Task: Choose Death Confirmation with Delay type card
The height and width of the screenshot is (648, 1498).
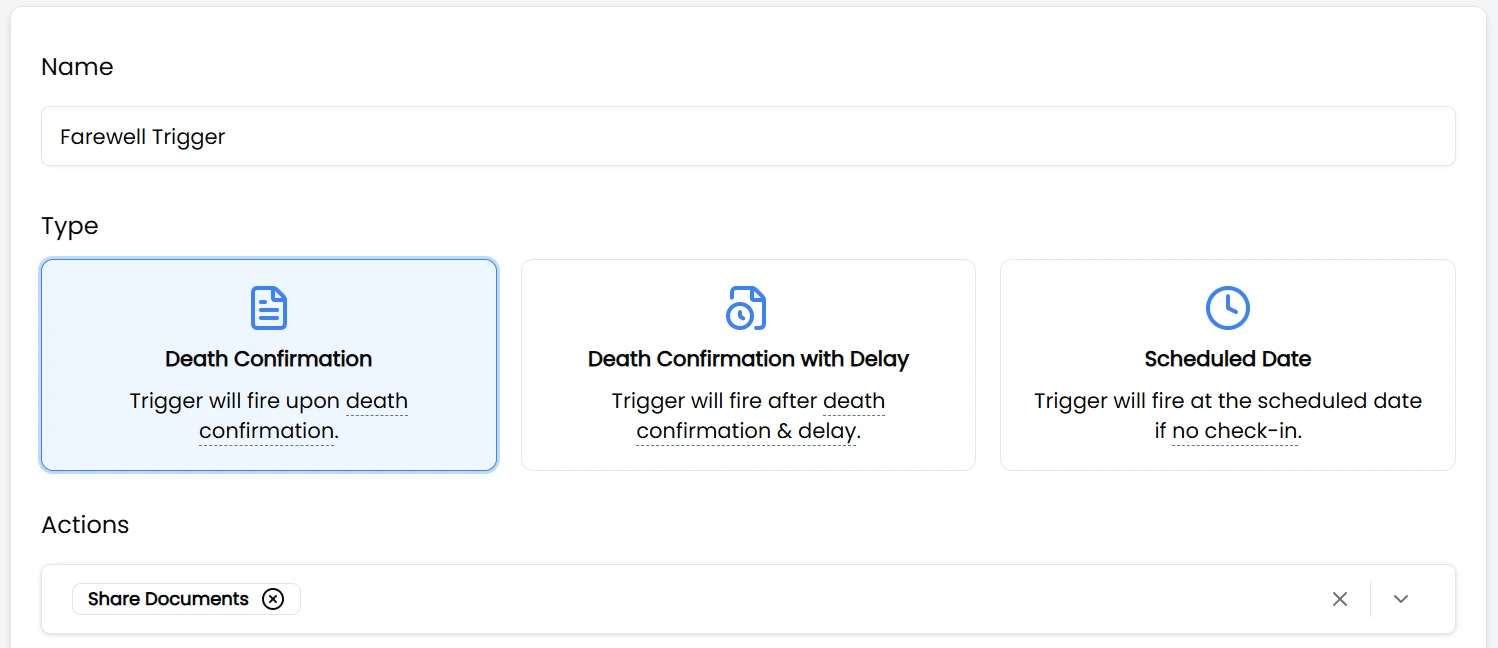Action: 748,365
